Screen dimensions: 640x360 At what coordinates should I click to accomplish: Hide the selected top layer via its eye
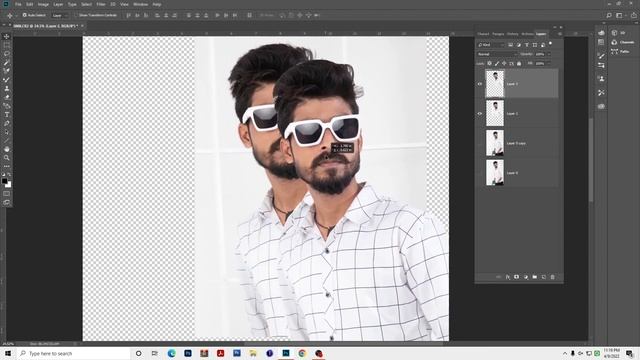tap(480, 84)
